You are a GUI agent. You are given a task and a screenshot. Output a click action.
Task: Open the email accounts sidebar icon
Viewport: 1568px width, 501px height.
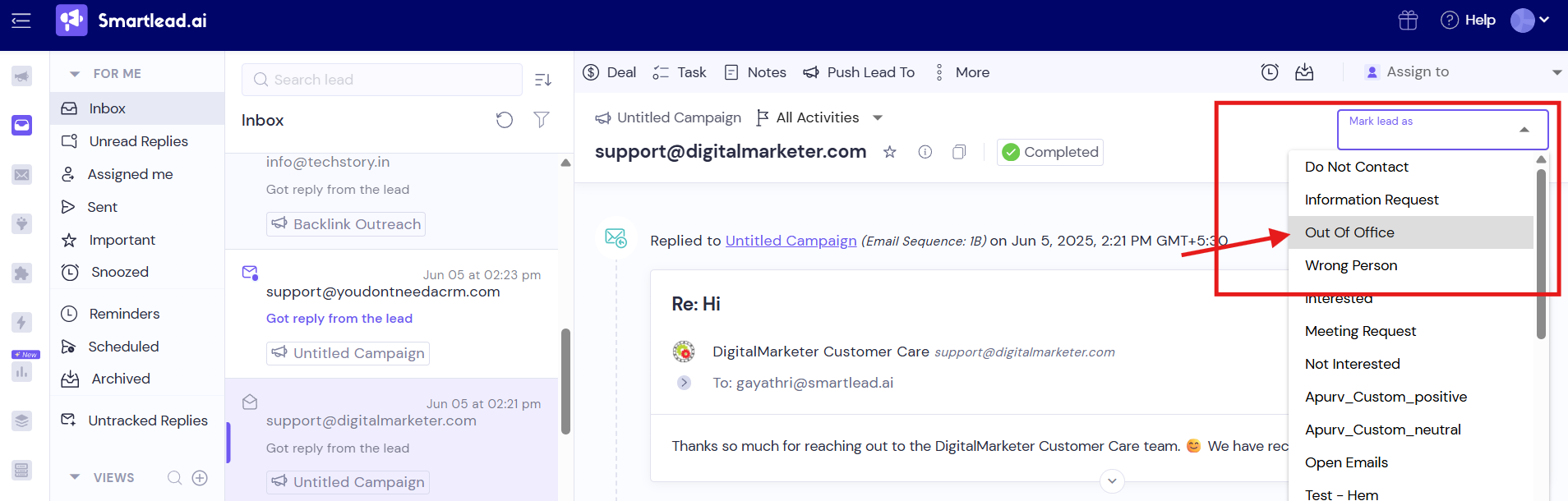tap(22, 174)
